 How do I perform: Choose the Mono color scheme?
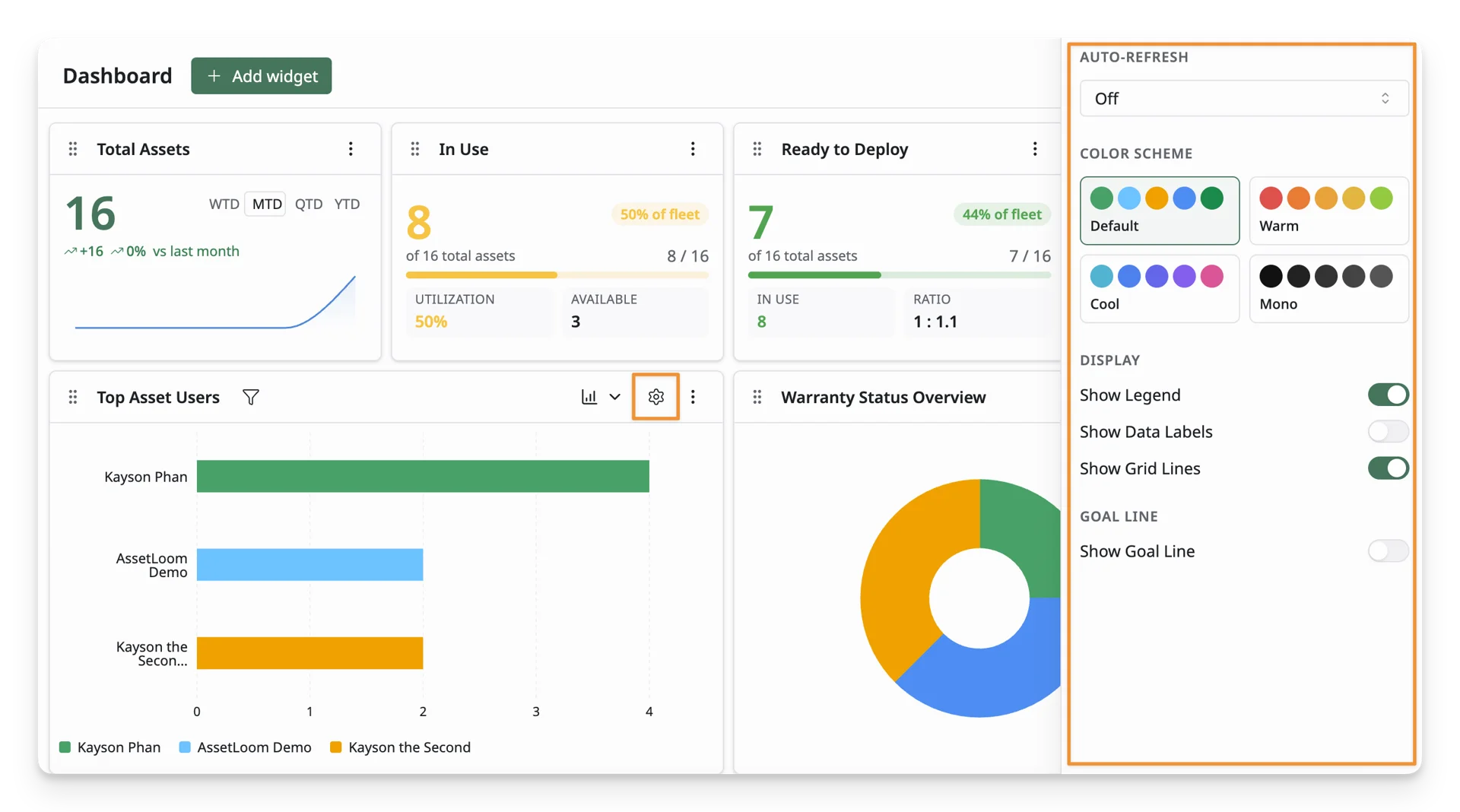[1329, 289]
